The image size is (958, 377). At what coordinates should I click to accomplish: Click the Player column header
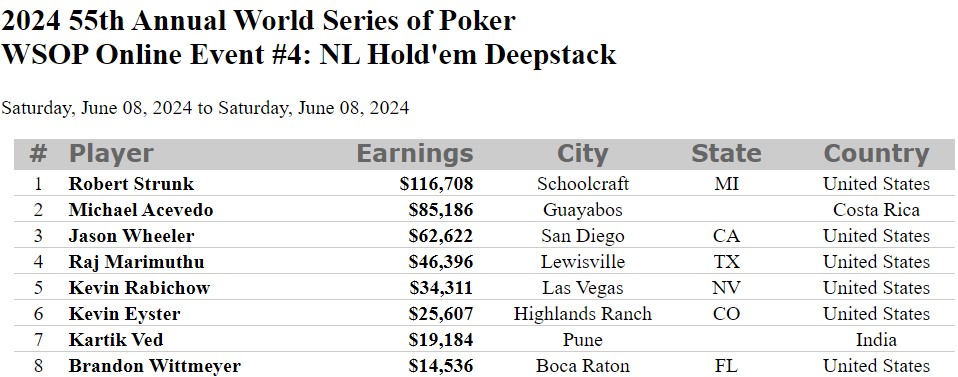click(111, 153)
